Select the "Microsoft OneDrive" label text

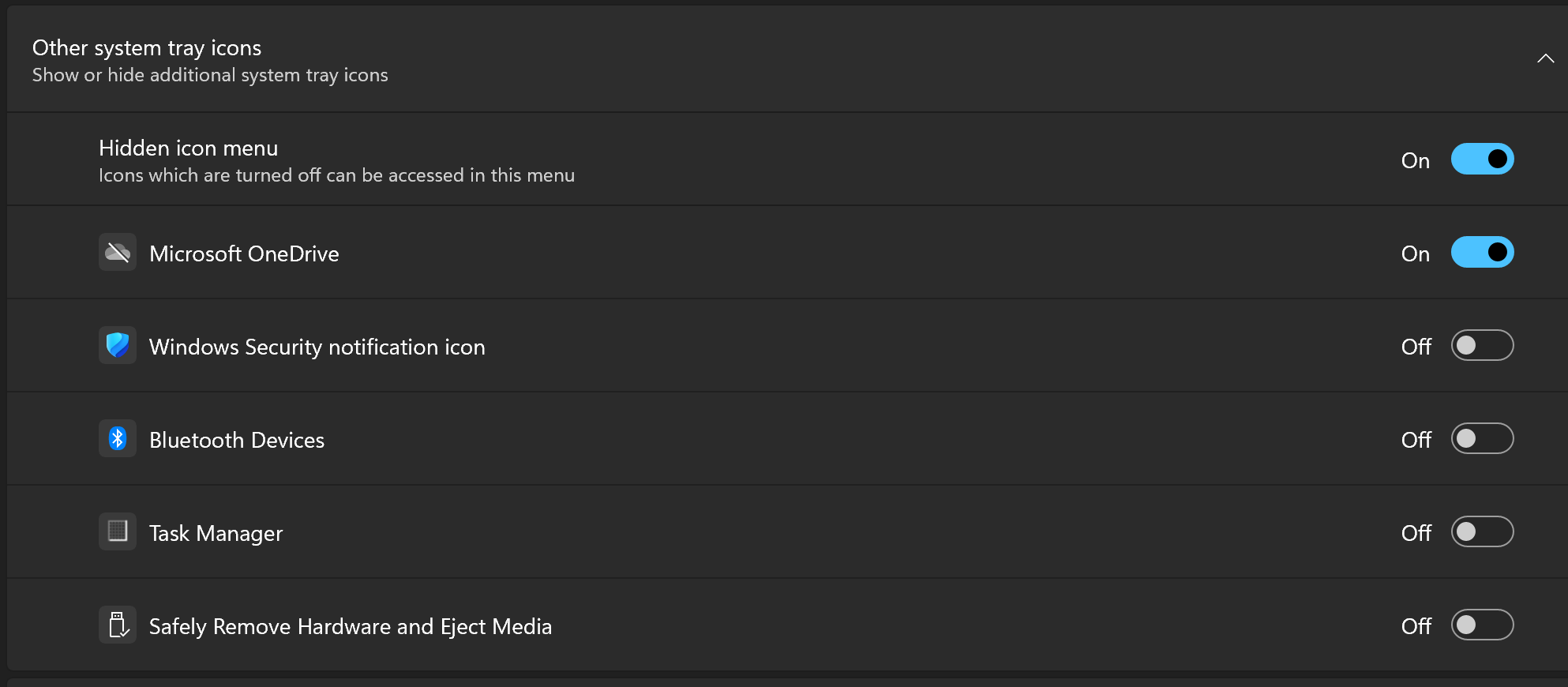pyautogui.click(x=244, y=254)
